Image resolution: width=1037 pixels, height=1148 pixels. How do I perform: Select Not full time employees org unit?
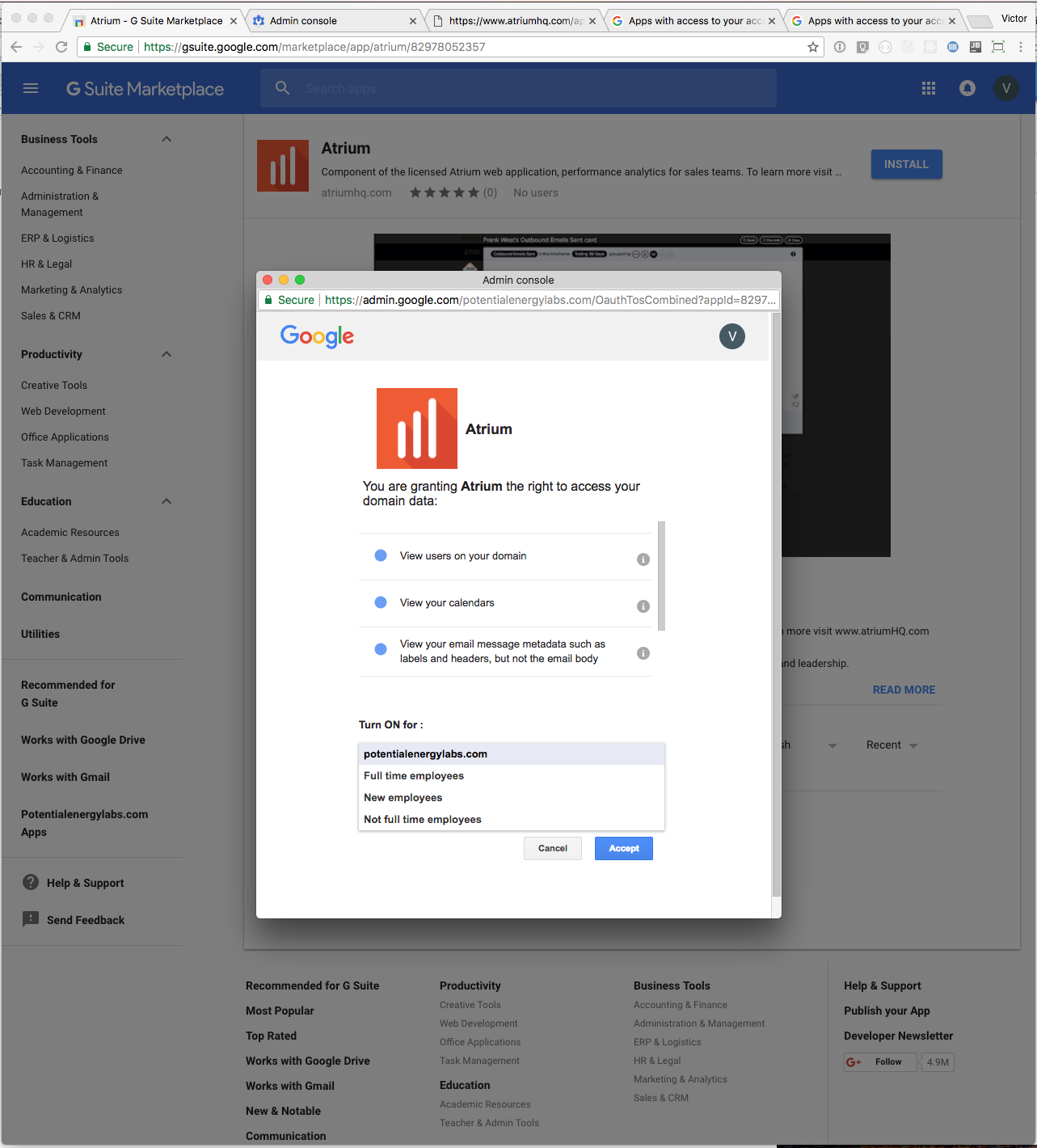(x=512, y=819)
